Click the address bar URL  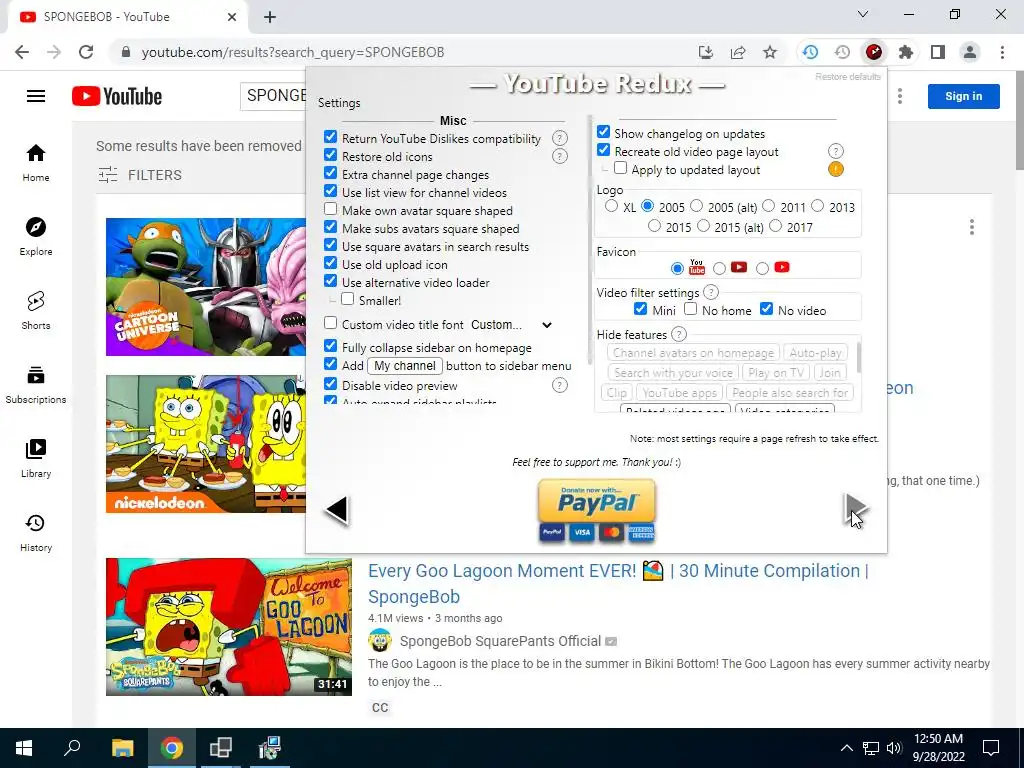tap(293, 52)
